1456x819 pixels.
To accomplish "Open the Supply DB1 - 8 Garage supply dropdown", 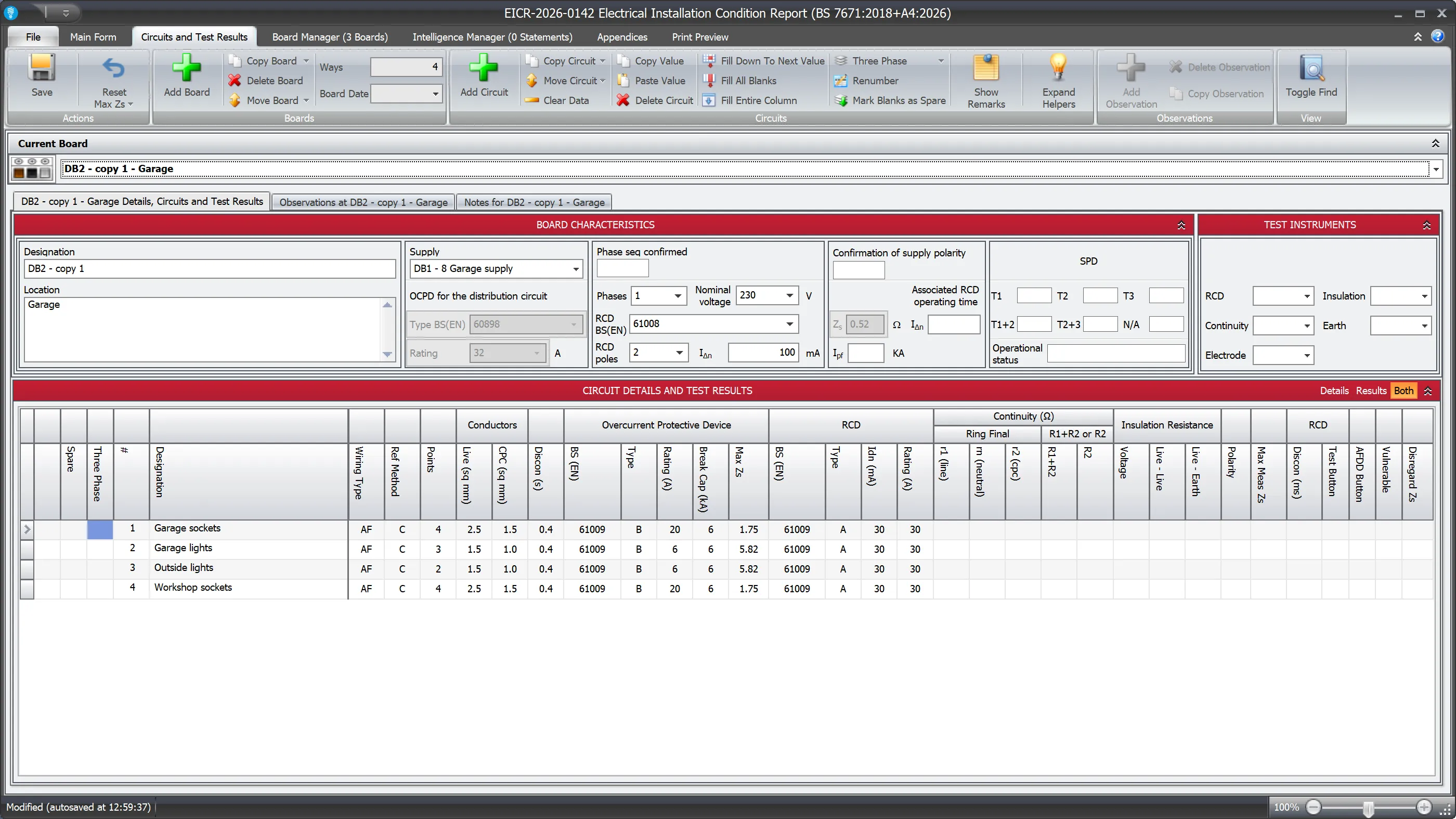I will 576,268.
